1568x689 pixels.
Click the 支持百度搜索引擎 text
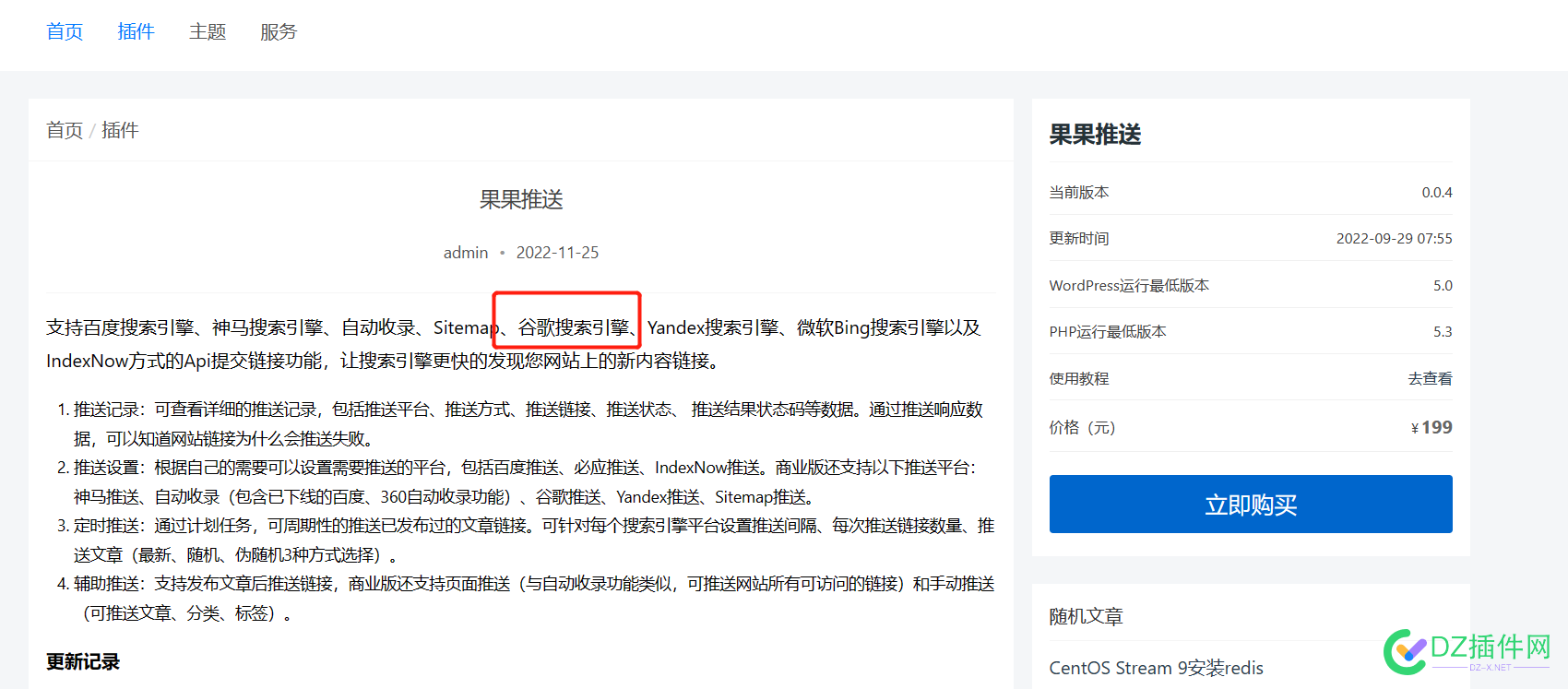click(x=120, y=328)
